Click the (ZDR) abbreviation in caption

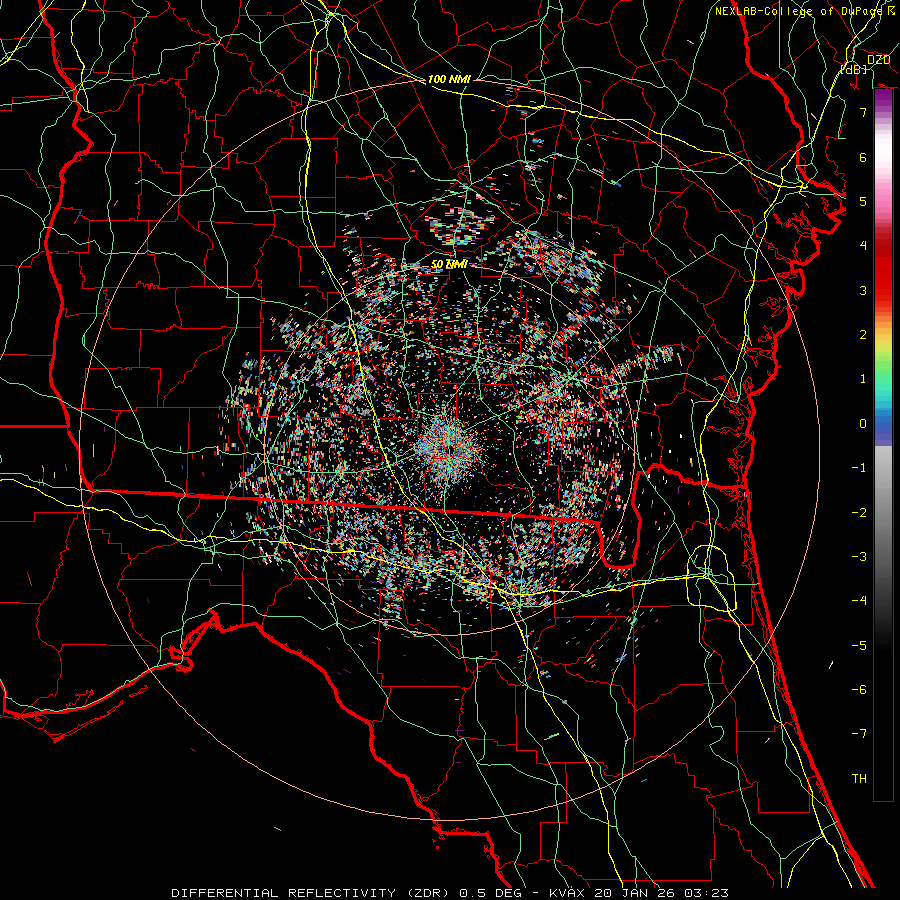tap(430, 893)
